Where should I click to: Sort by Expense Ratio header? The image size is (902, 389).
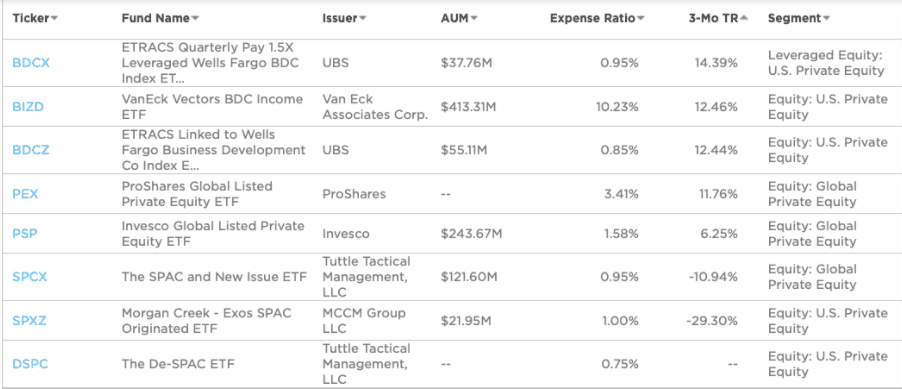coord(597,18)
